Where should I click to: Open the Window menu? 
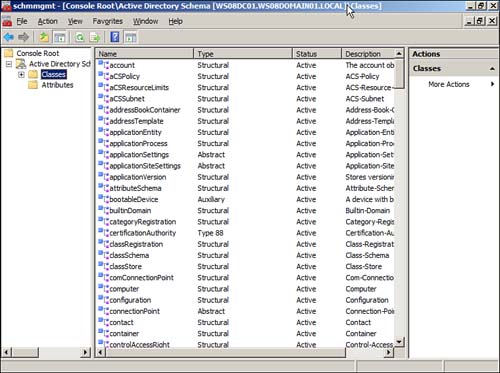[146, 21]
